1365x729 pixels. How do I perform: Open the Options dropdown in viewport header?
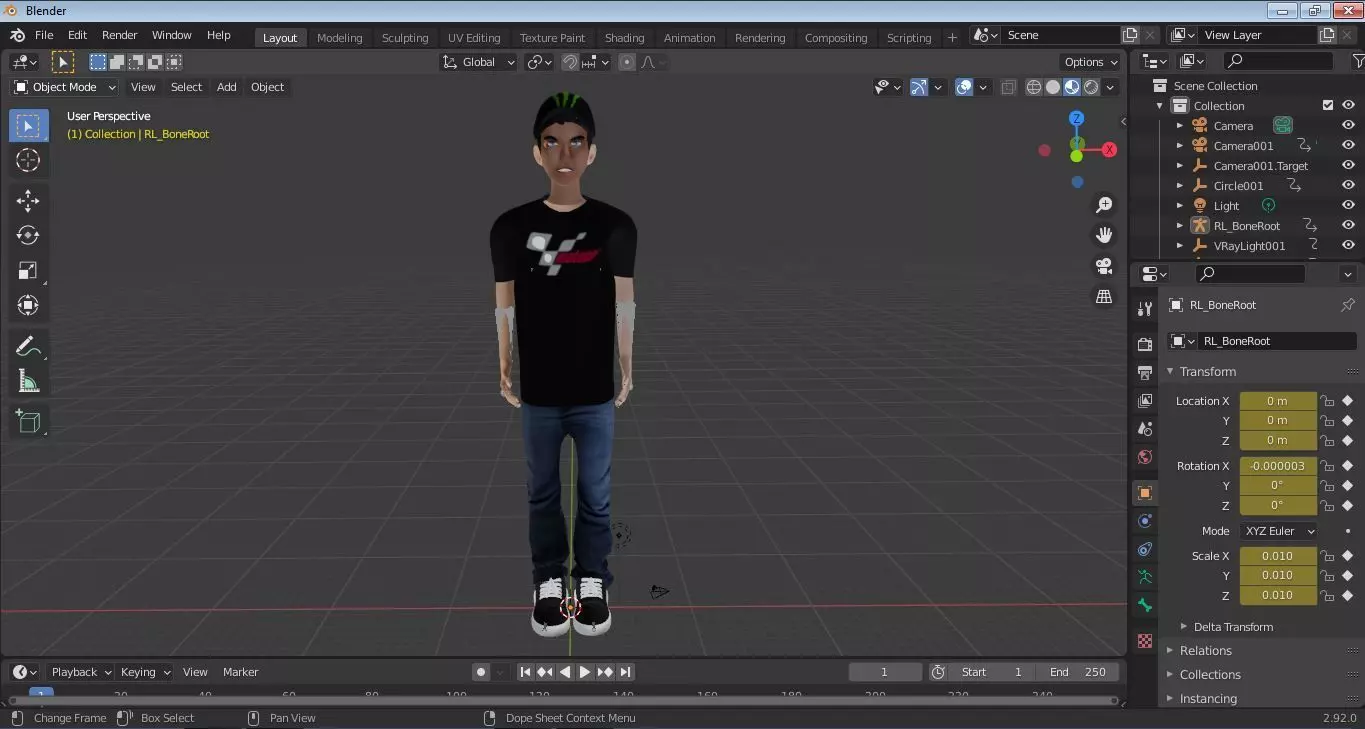pos(1091,62)
